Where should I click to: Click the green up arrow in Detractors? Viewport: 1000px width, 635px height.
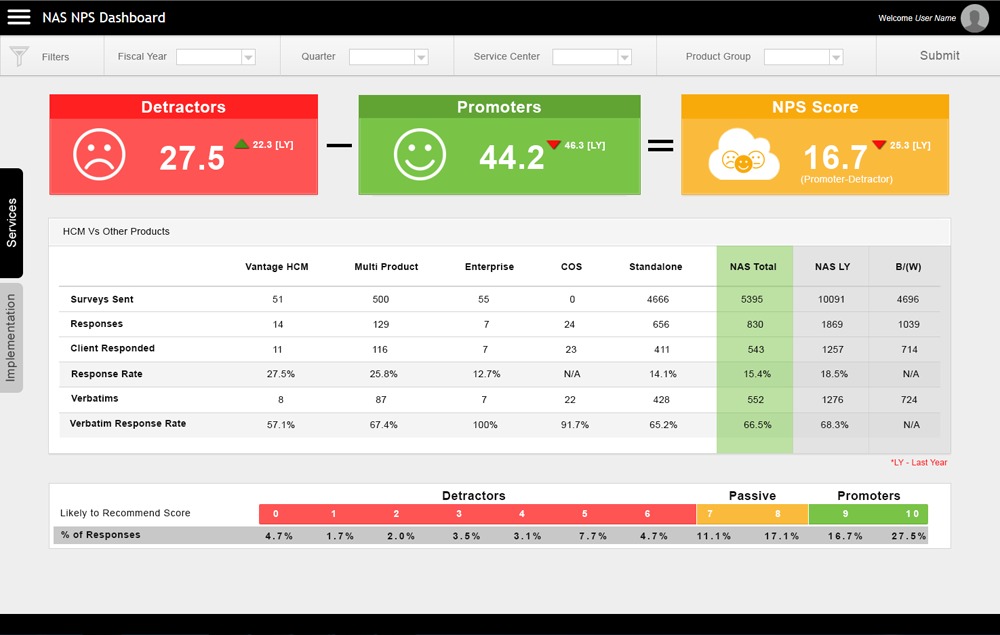pyautogui.click(x=241, y=144)
